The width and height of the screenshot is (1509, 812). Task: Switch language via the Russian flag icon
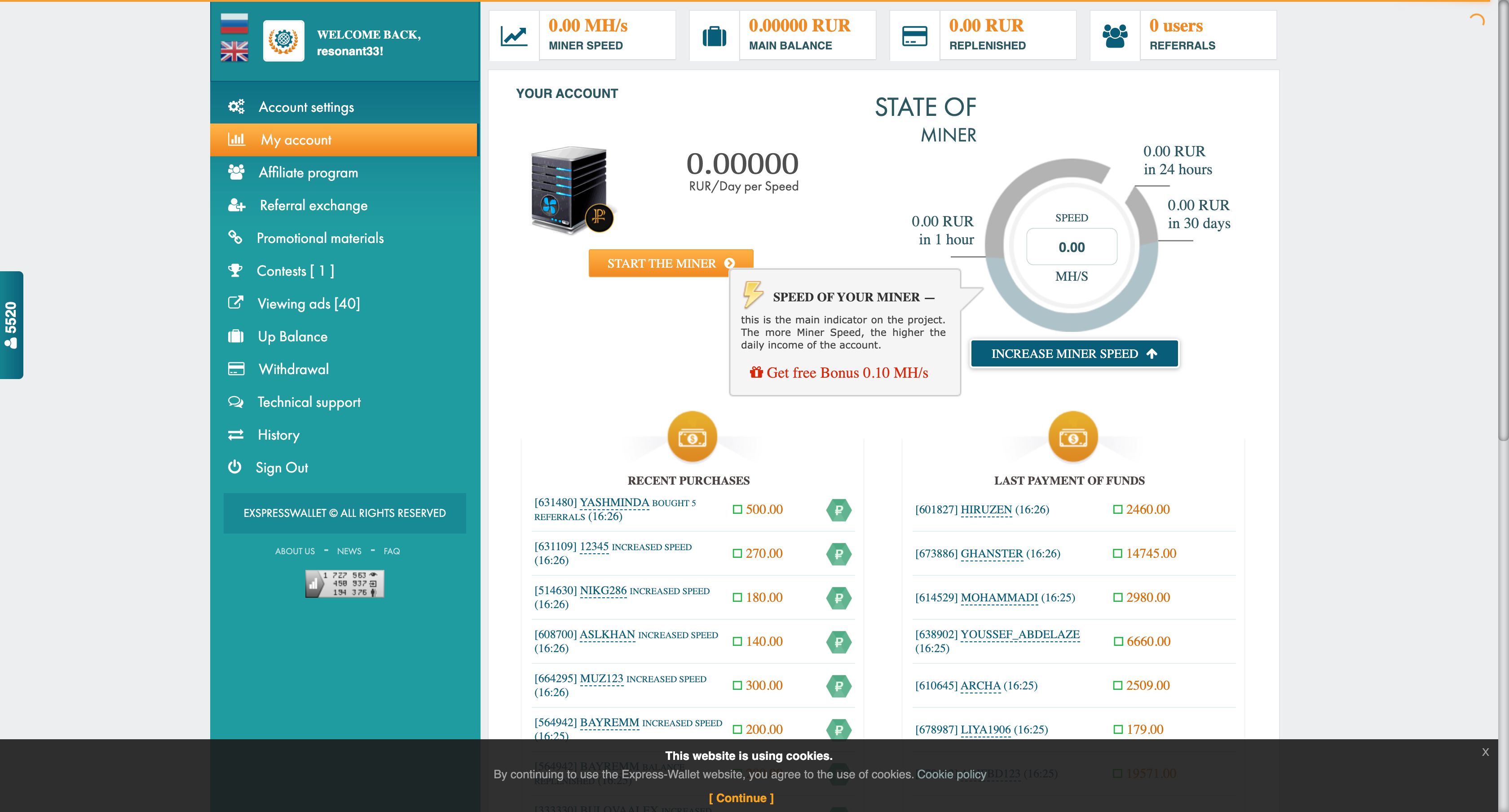(x=234, y=23)
